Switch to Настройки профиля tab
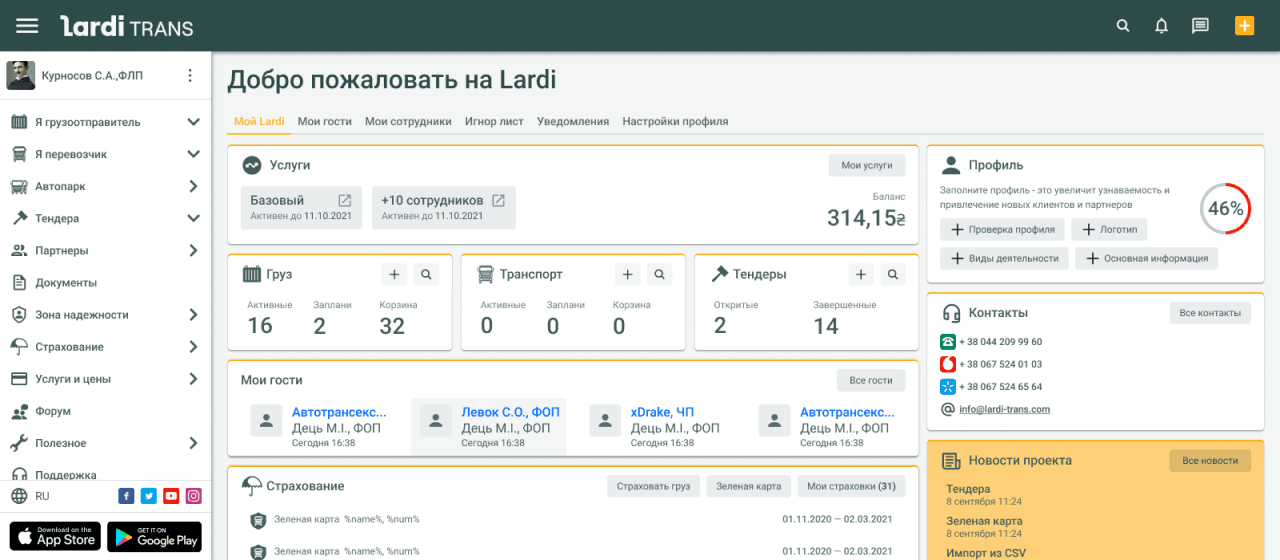This screenshot has width=1280, height=560. coord(675,121)
